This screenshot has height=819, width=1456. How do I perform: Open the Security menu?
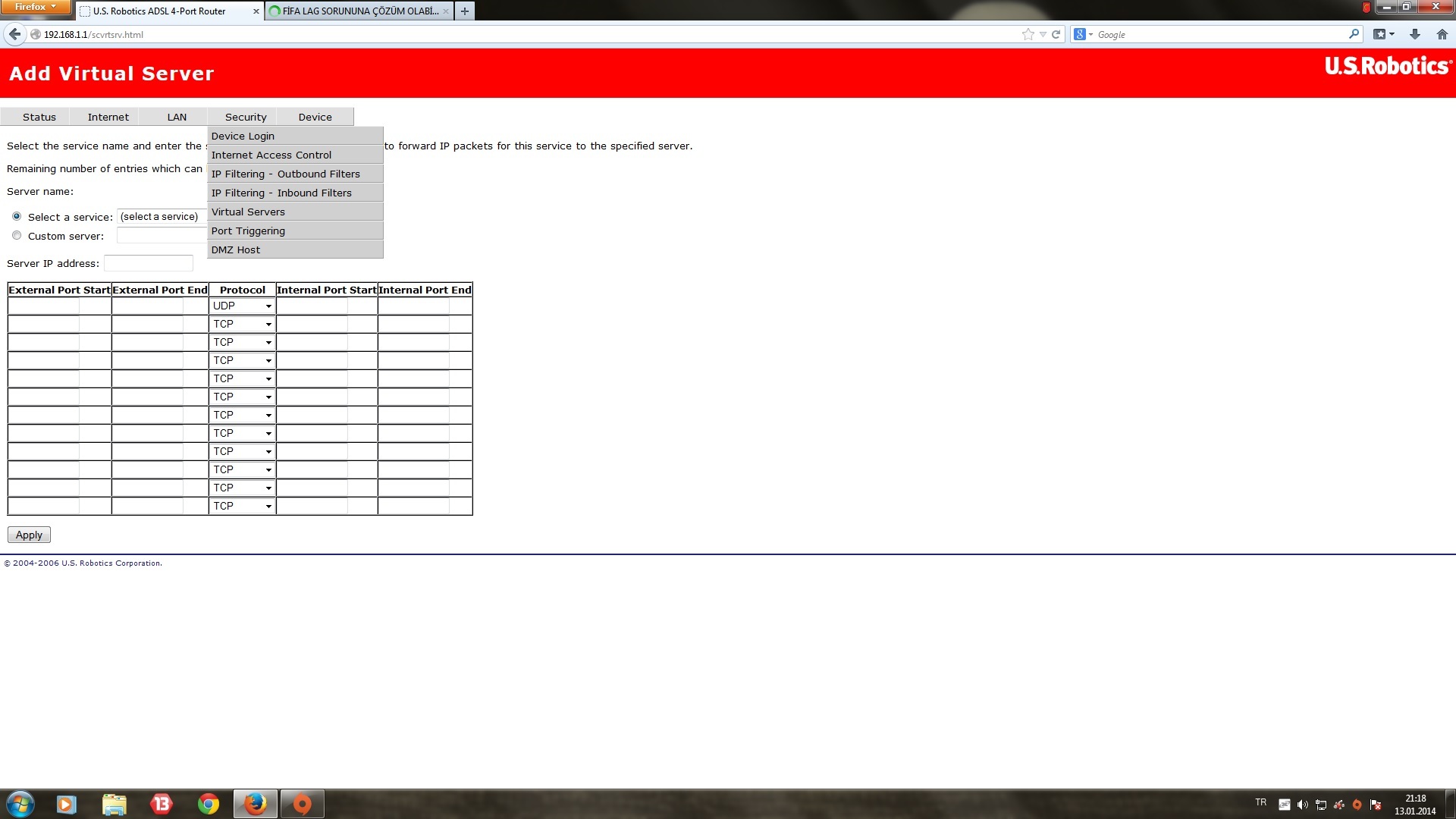pos(246,117)
